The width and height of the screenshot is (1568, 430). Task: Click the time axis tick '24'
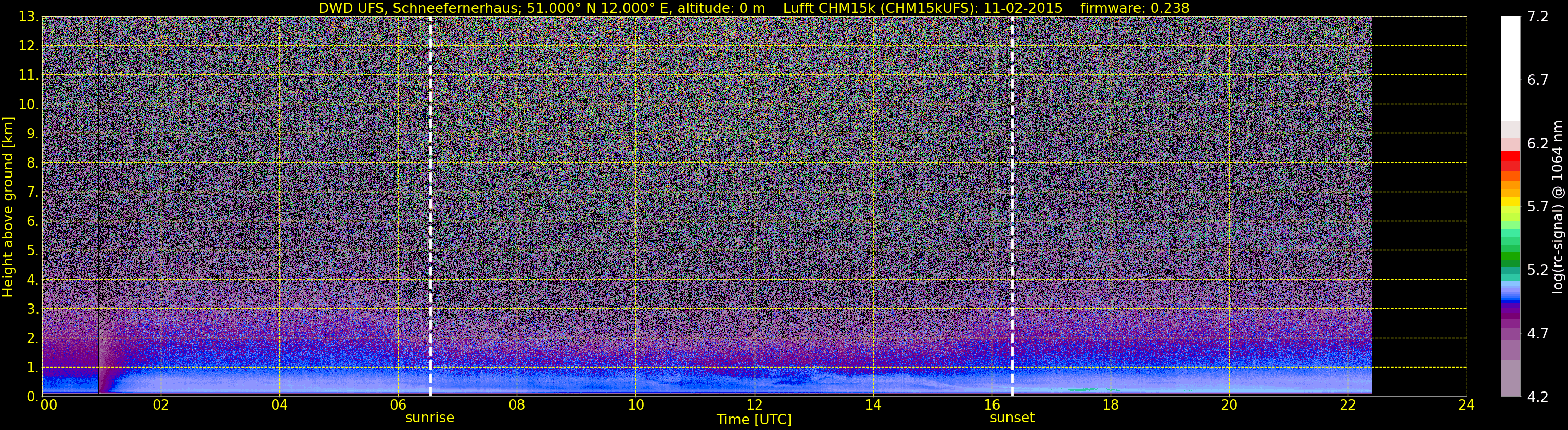pyautogui.click(x=1467, y=406)
